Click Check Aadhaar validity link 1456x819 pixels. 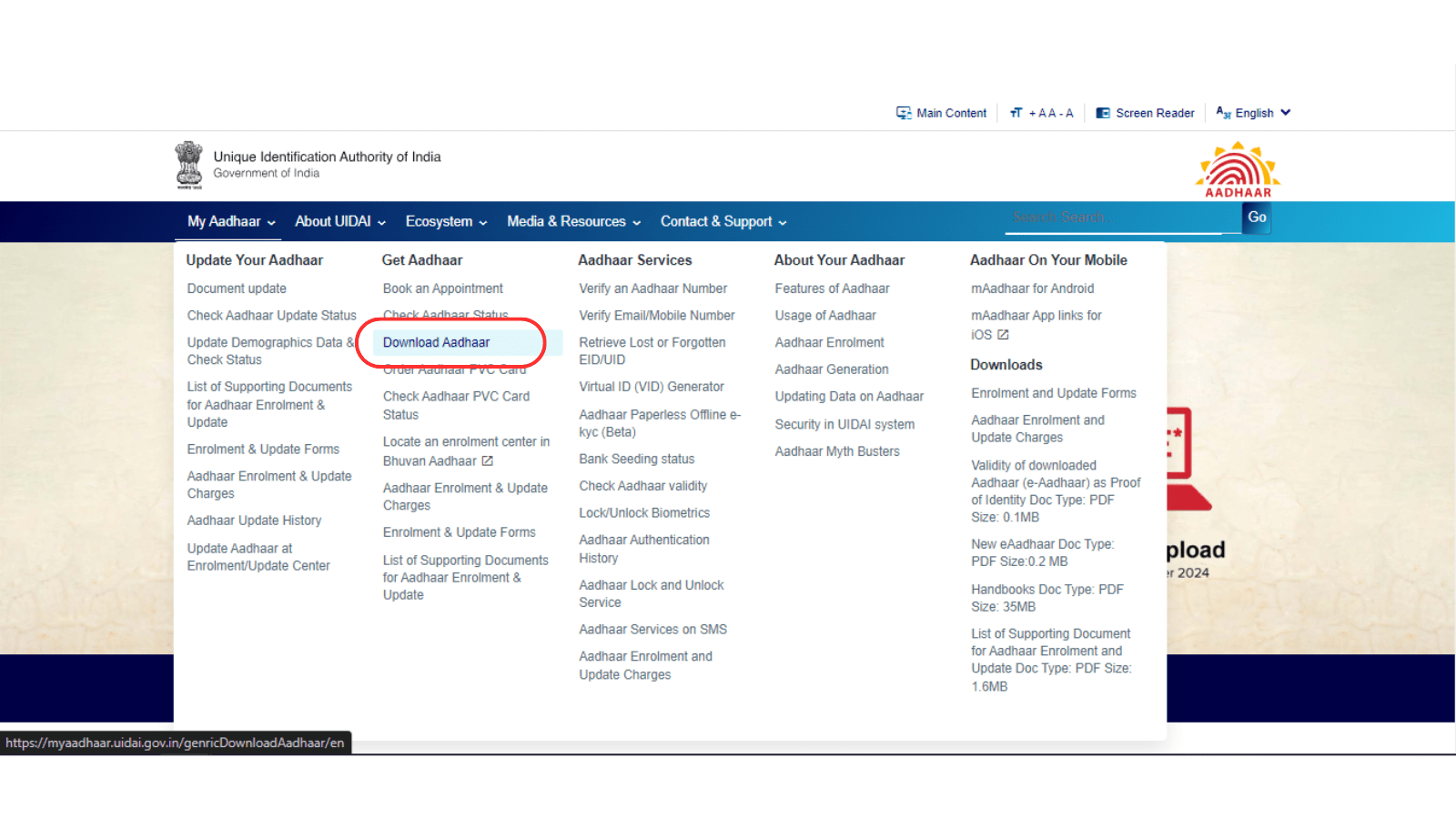pos(642,486)
